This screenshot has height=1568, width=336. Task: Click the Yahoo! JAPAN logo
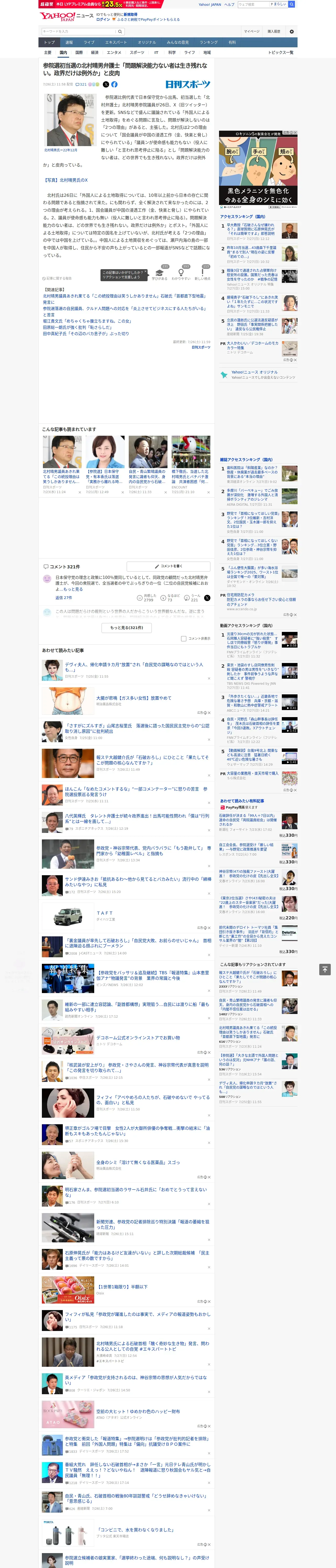[57, 16]
